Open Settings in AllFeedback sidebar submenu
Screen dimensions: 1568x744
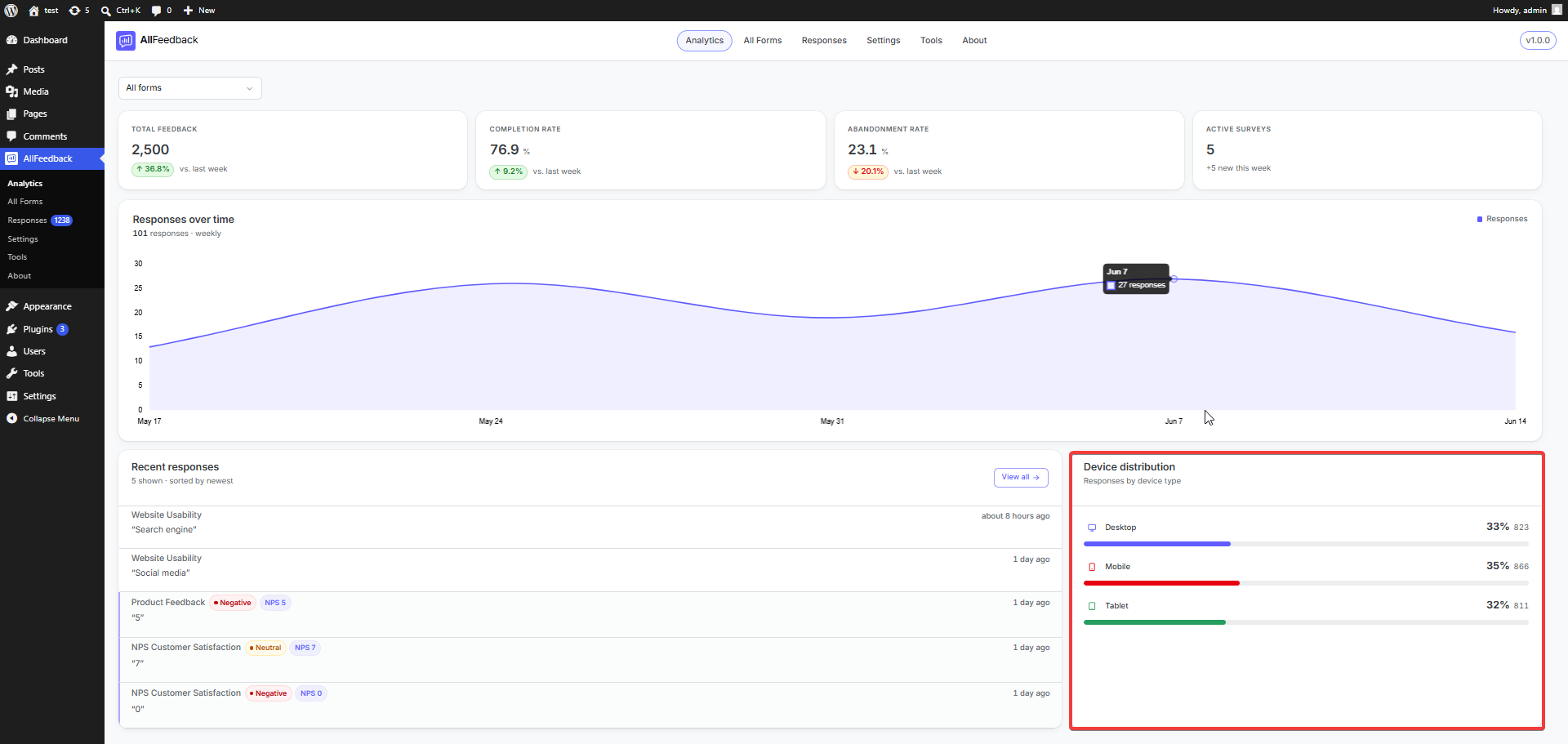coord(23,239)
